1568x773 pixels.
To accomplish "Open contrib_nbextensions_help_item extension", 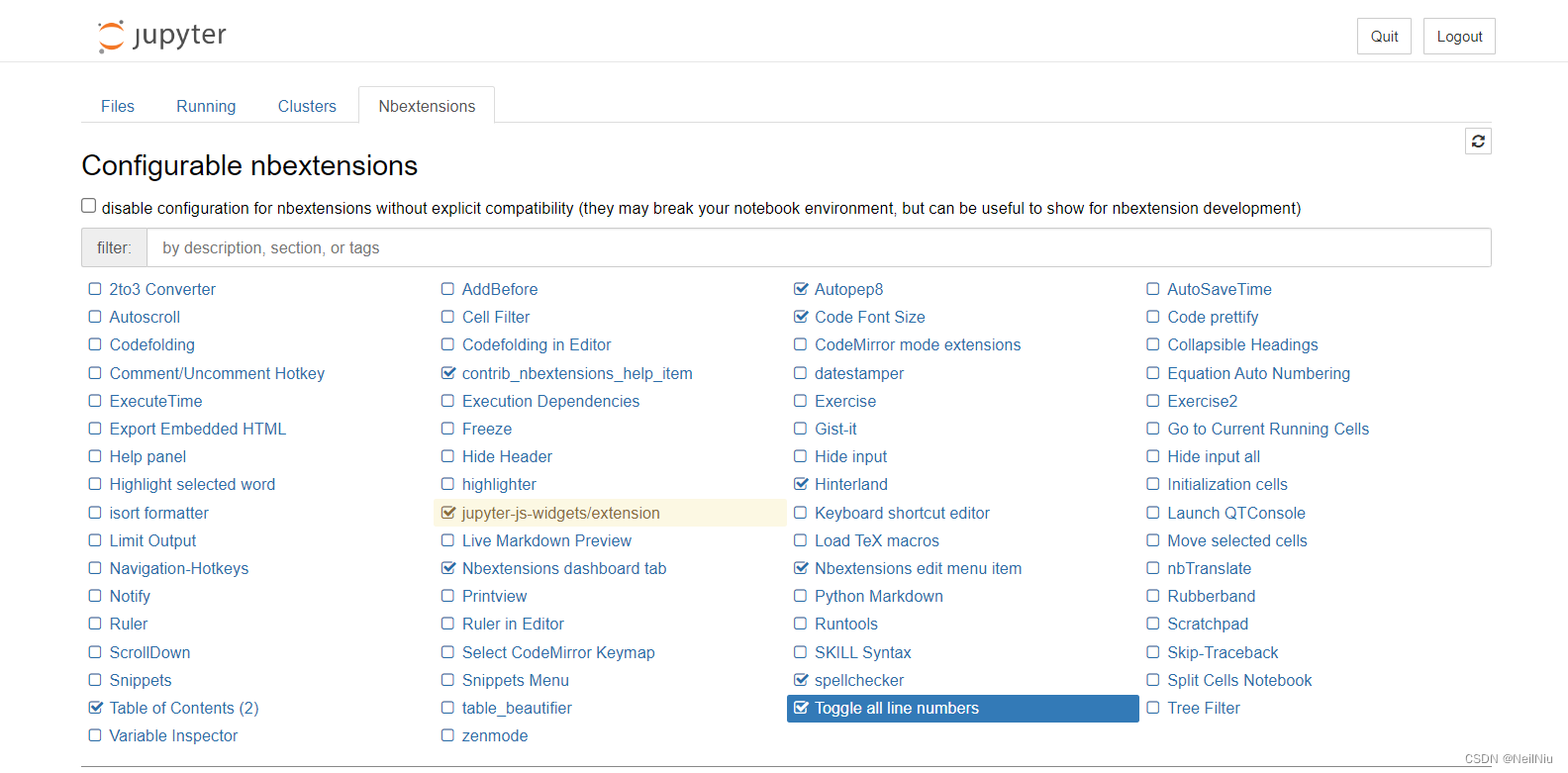I will point(577,373).
